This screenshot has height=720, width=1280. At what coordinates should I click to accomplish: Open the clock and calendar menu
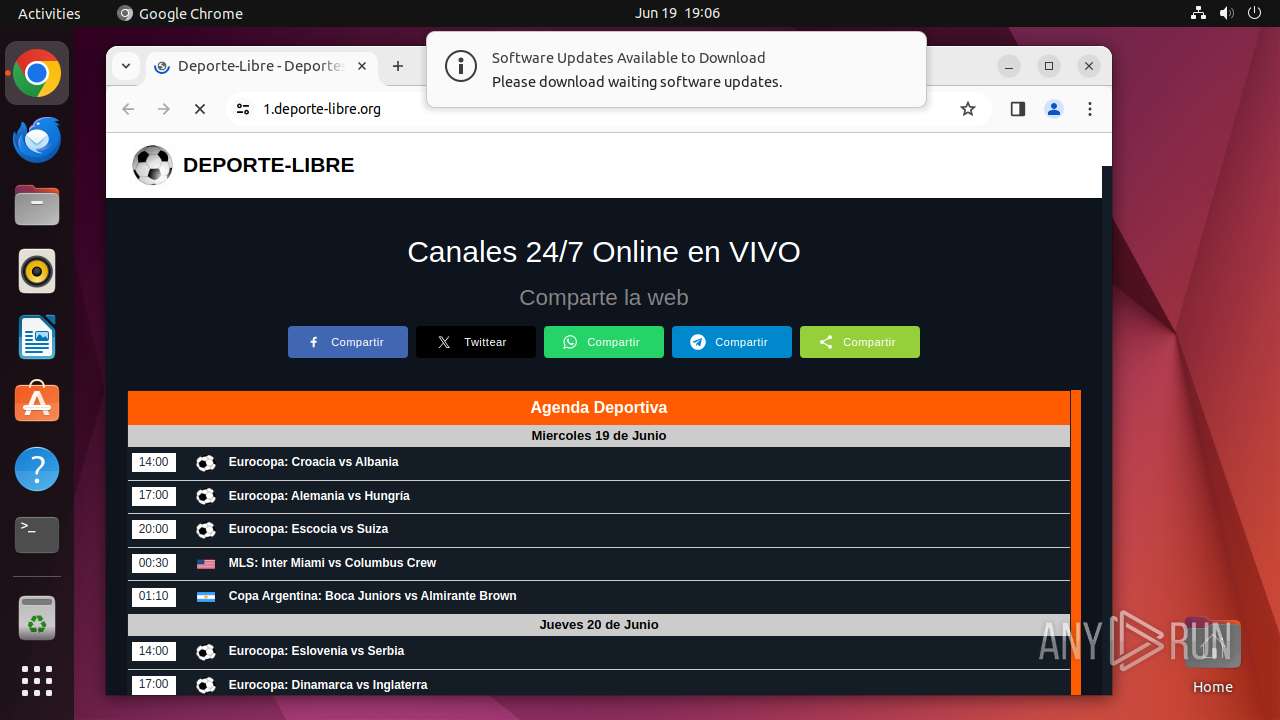[677, 13]
